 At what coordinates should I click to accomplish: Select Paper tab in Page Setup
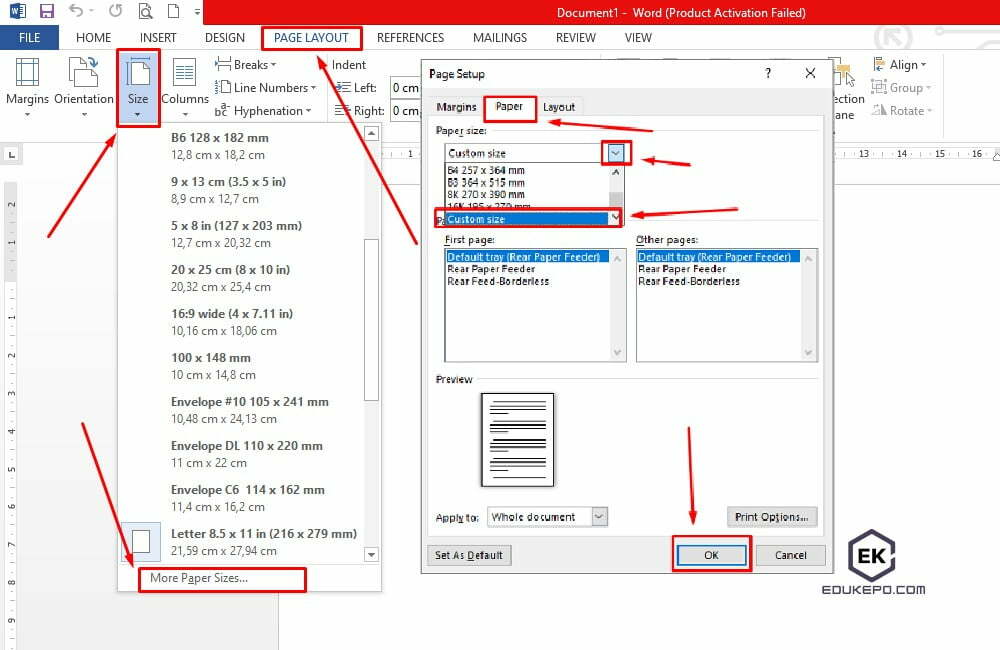(x=509, y=107)
